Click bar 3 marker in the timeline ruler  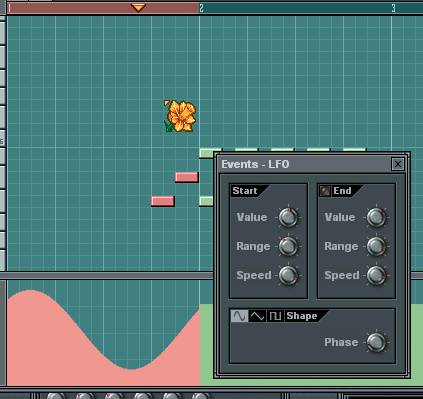click(x=394, y=8)
